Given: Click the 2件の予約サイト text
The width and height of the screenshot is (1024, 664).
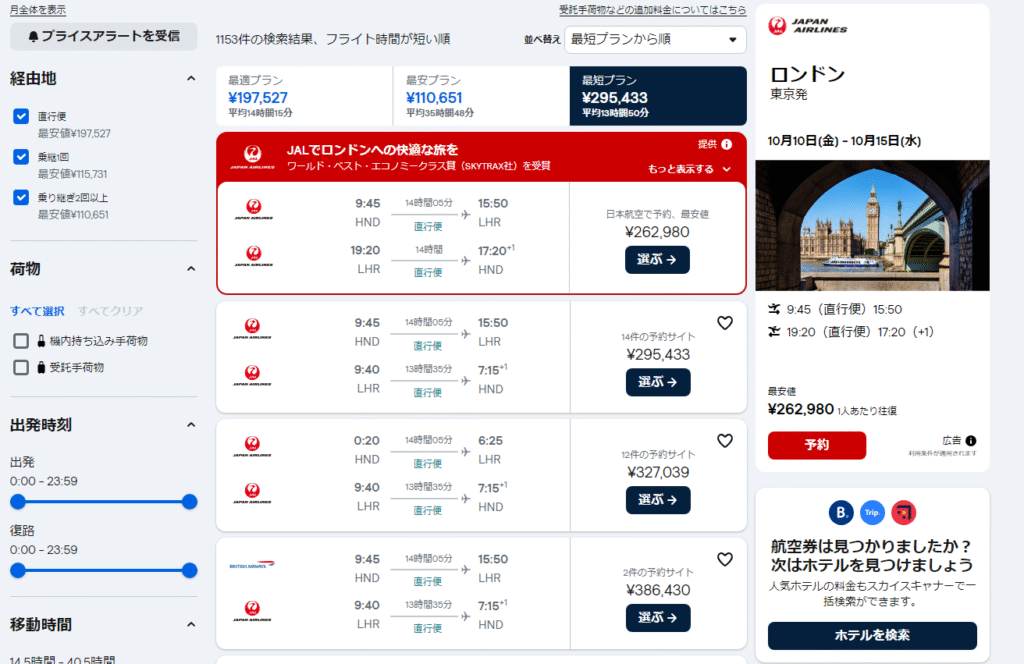Looking at the screenshot, I should [x=658, y=573].
